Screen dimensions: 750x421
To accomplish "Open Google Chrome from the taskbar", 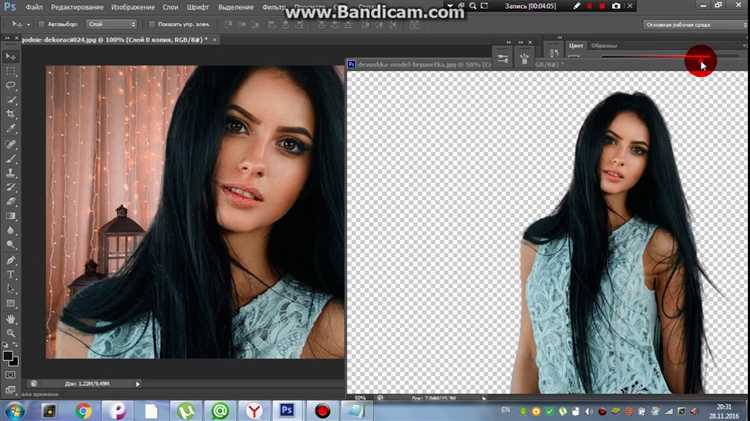I will [83, 410].
